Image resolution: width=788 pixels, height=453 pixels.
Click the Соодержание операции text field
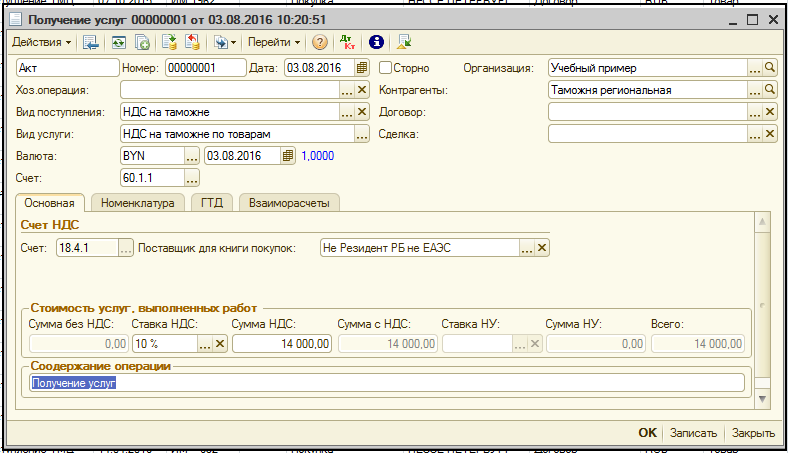click(386, 382)
